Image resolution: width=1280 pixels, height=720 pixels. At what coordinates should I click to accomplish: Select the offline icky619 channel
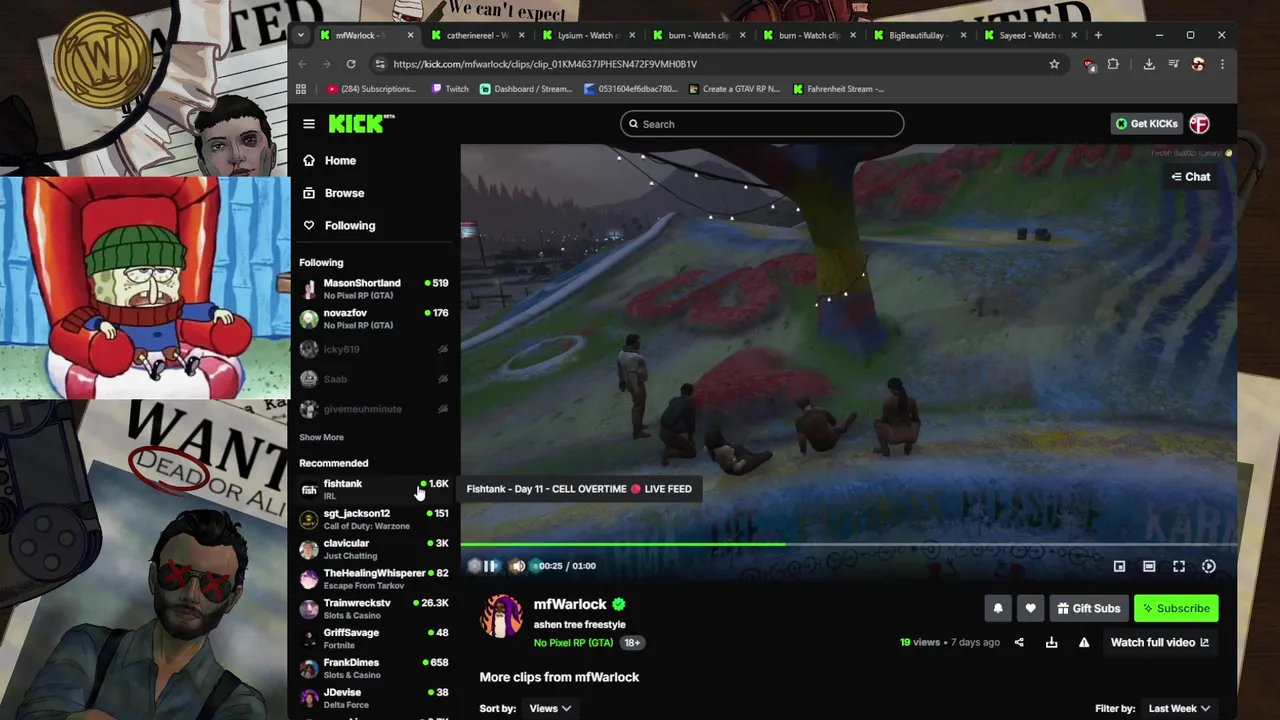375,349
